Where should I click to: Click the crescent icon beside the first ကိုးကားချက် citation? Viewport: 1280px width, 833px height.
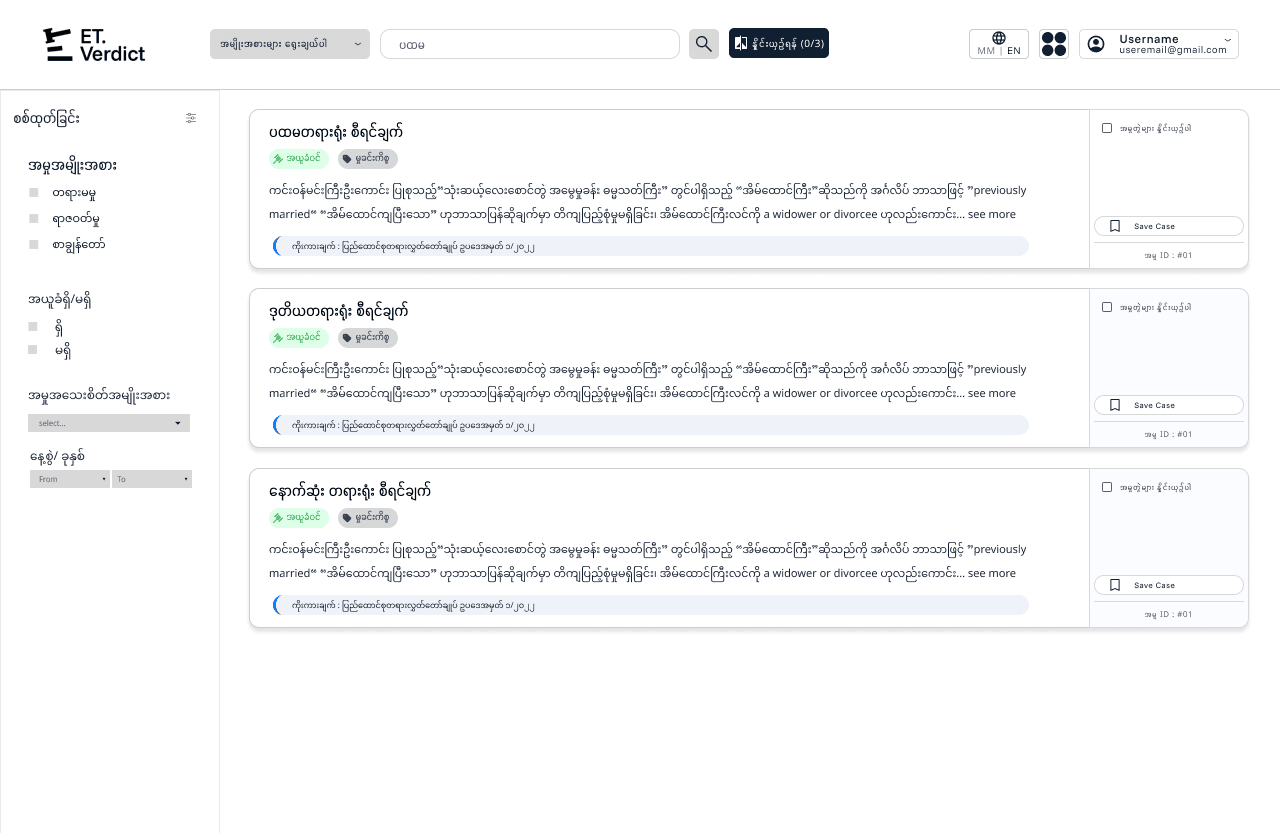coord(277,246)
